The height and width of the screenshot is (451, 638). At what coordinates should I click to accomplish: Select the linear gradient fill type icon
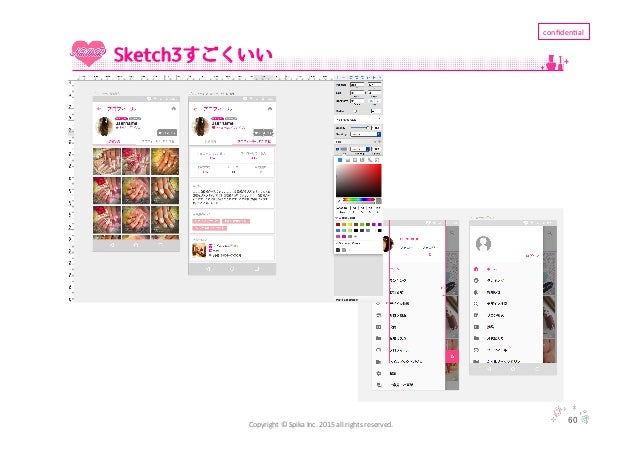(x=347, y=160)
